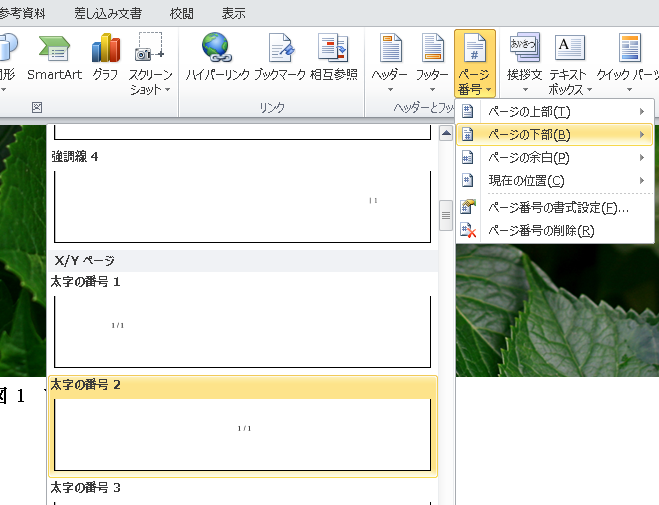Viewport: 659px width, 505px height.
Task: Insert a テキストボックス
Action: click(x=569, y=64)
